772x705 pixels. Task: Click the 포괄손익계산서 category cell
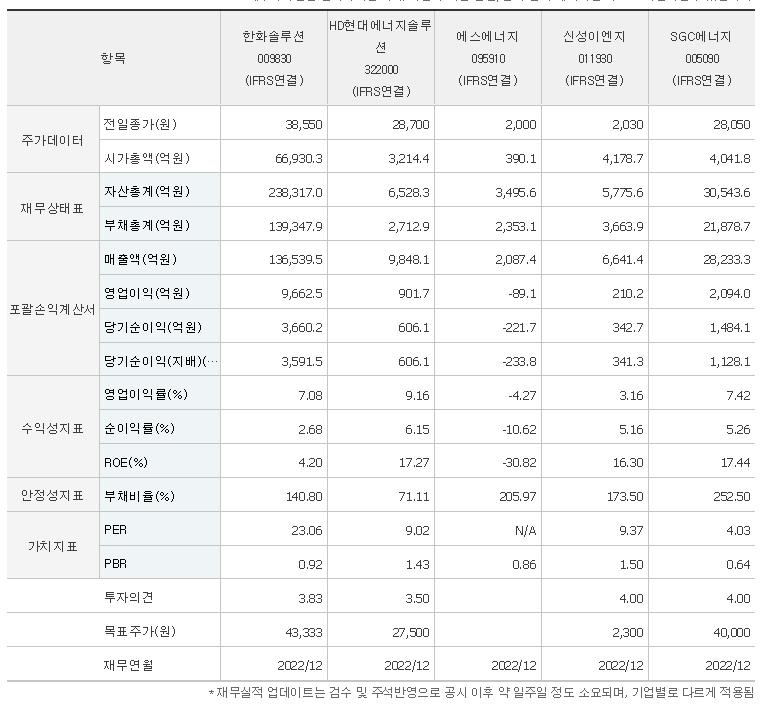click(x=52, y=310)
